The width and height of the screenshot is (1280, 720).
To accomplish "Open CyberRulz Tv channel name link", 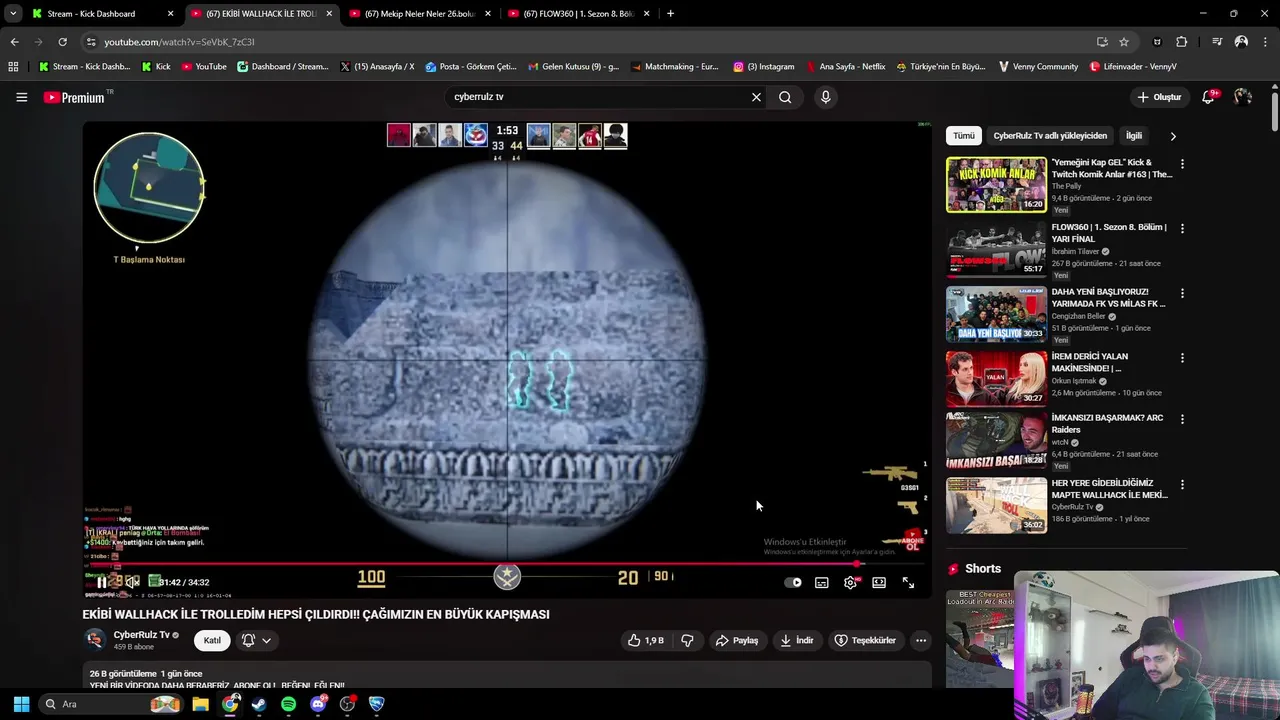I will [x=141, y=635].
